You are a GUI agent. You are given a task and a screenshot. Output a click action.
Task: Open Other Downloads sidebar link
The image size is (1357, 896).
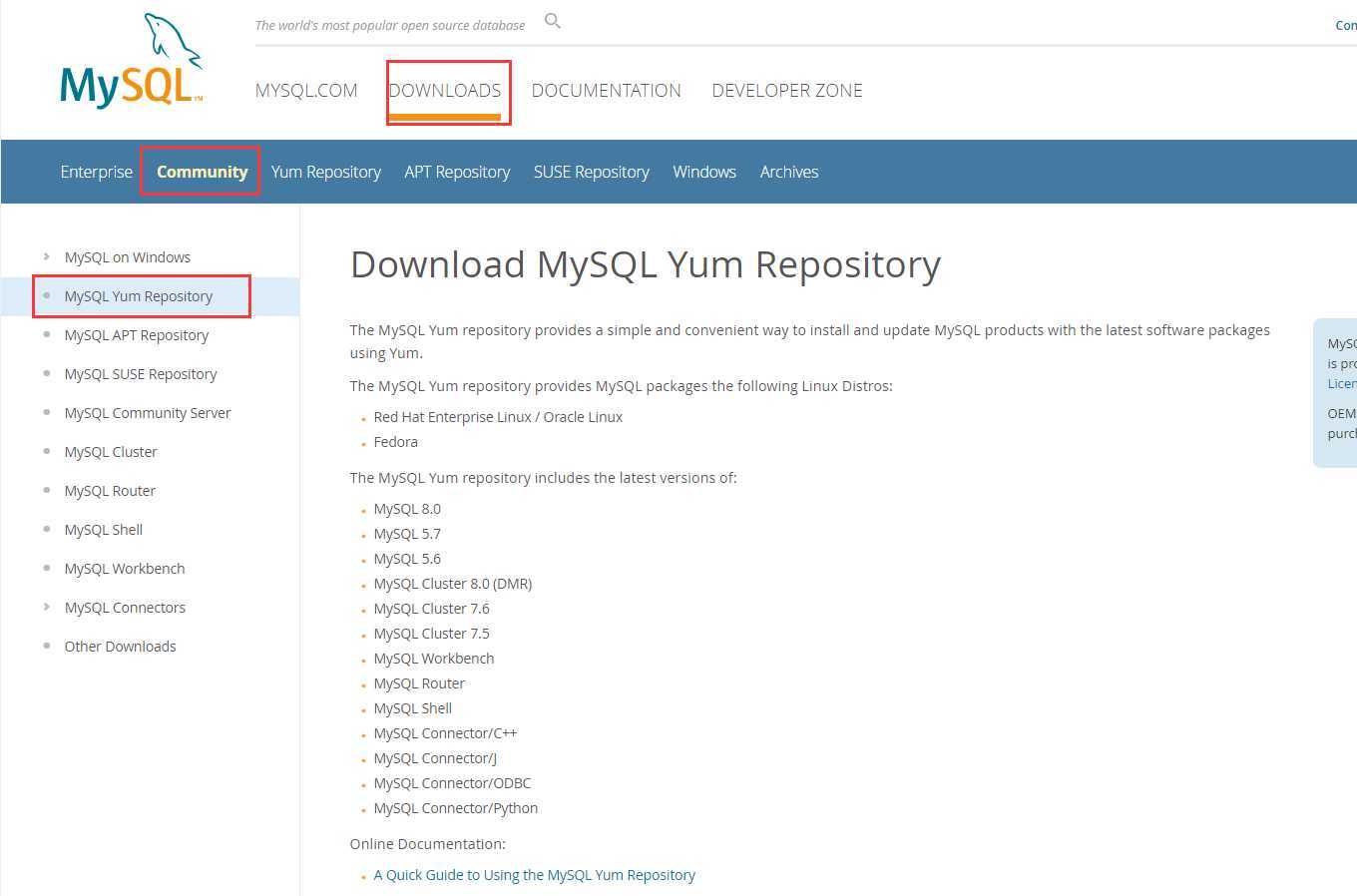point(120,647)
